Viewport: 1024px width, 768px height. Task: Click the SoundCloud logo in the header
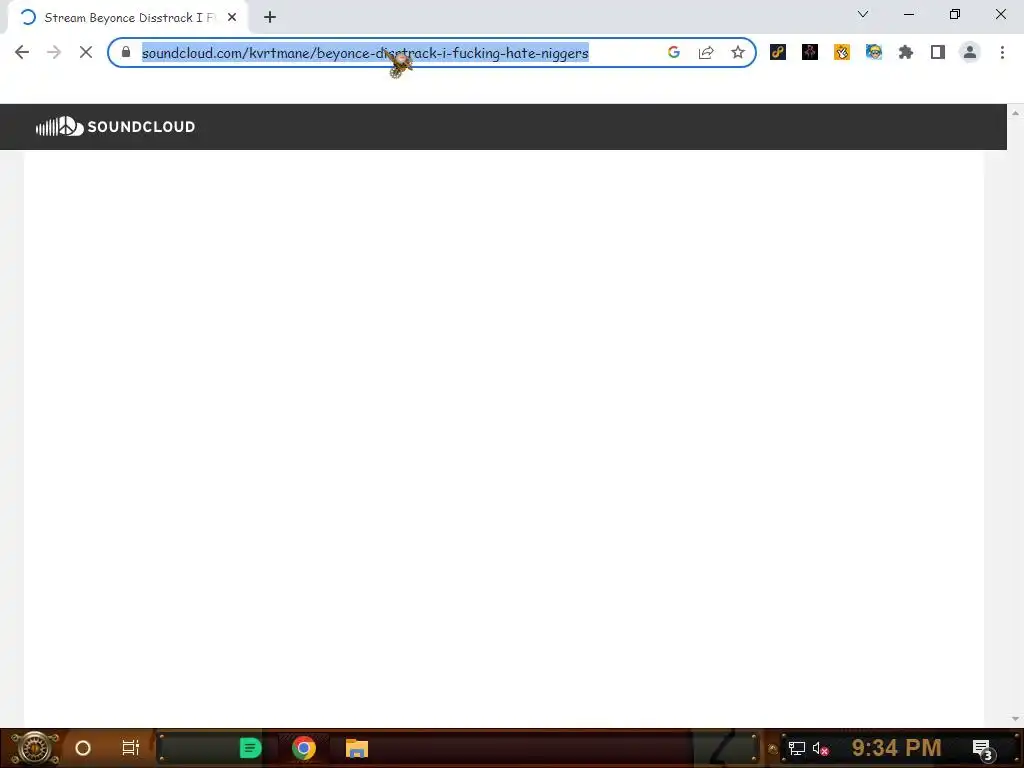tap(115, 126)
